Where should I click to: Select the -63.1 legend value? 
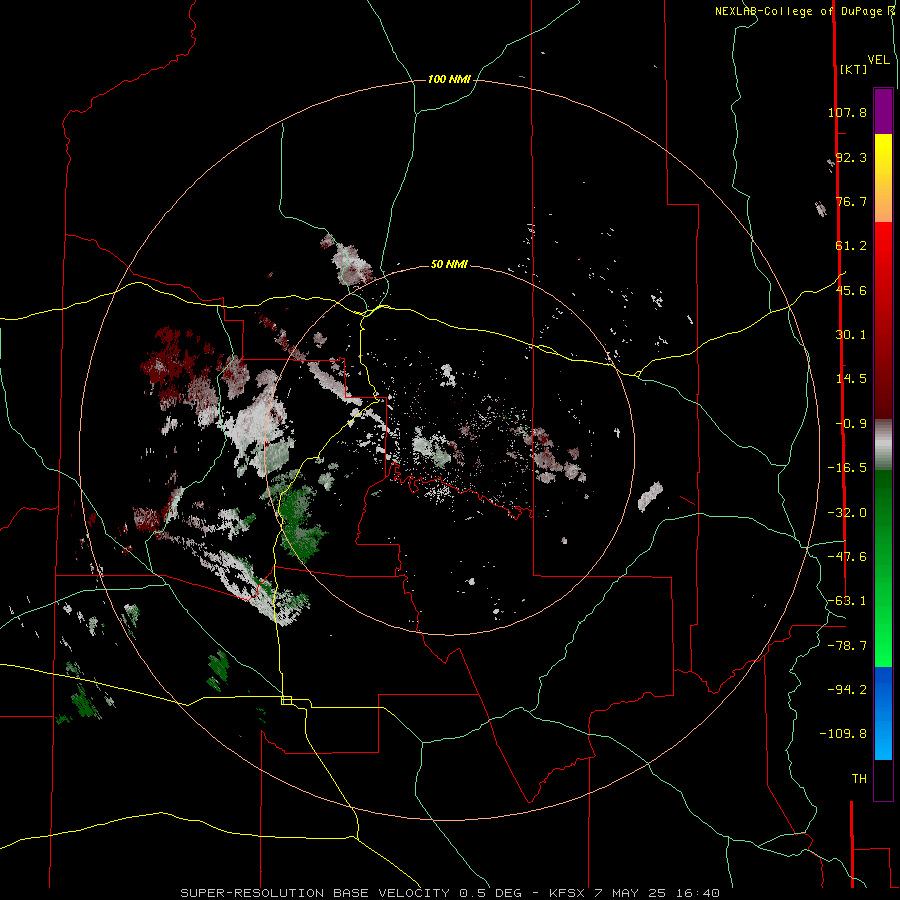point(847,601)
